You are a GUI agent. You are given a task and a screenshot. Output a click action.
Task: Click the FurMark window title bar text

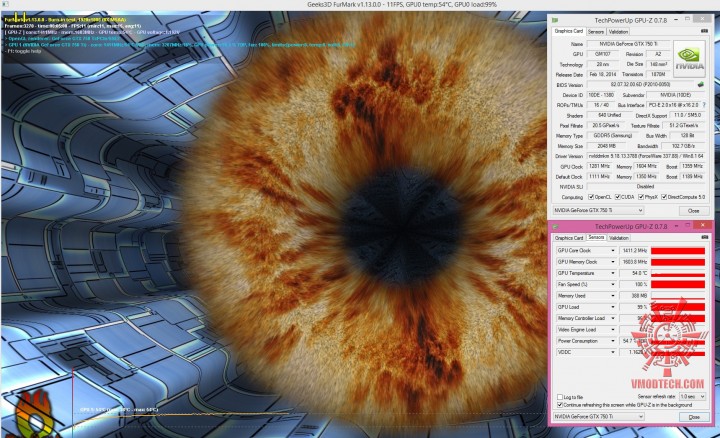point(402,4)
